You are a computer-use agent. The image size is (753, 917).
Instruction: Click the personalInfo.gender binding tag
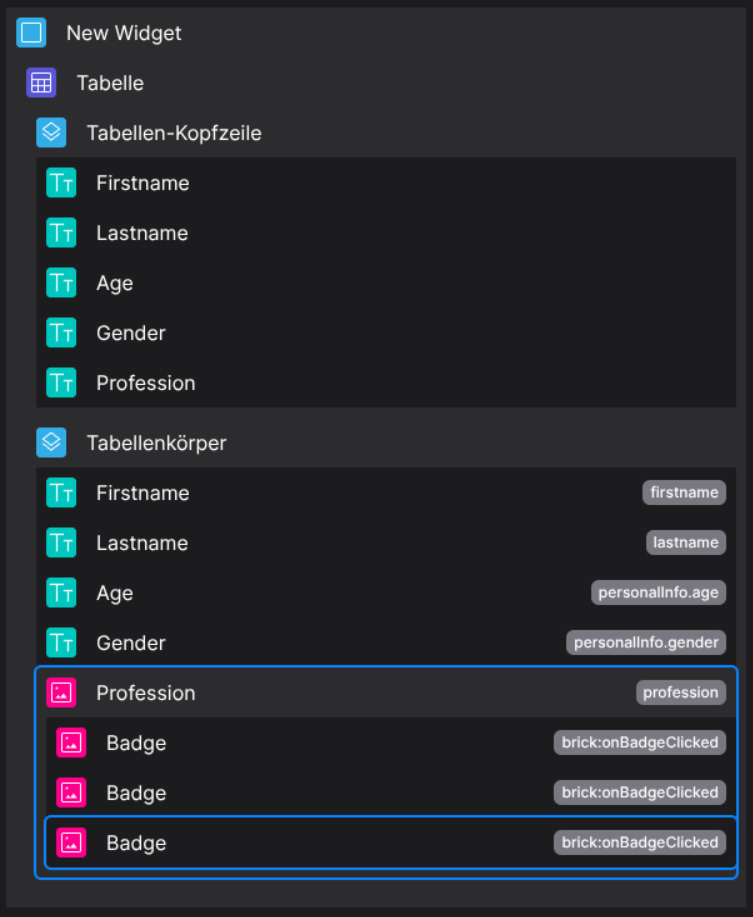coord(646,642)
